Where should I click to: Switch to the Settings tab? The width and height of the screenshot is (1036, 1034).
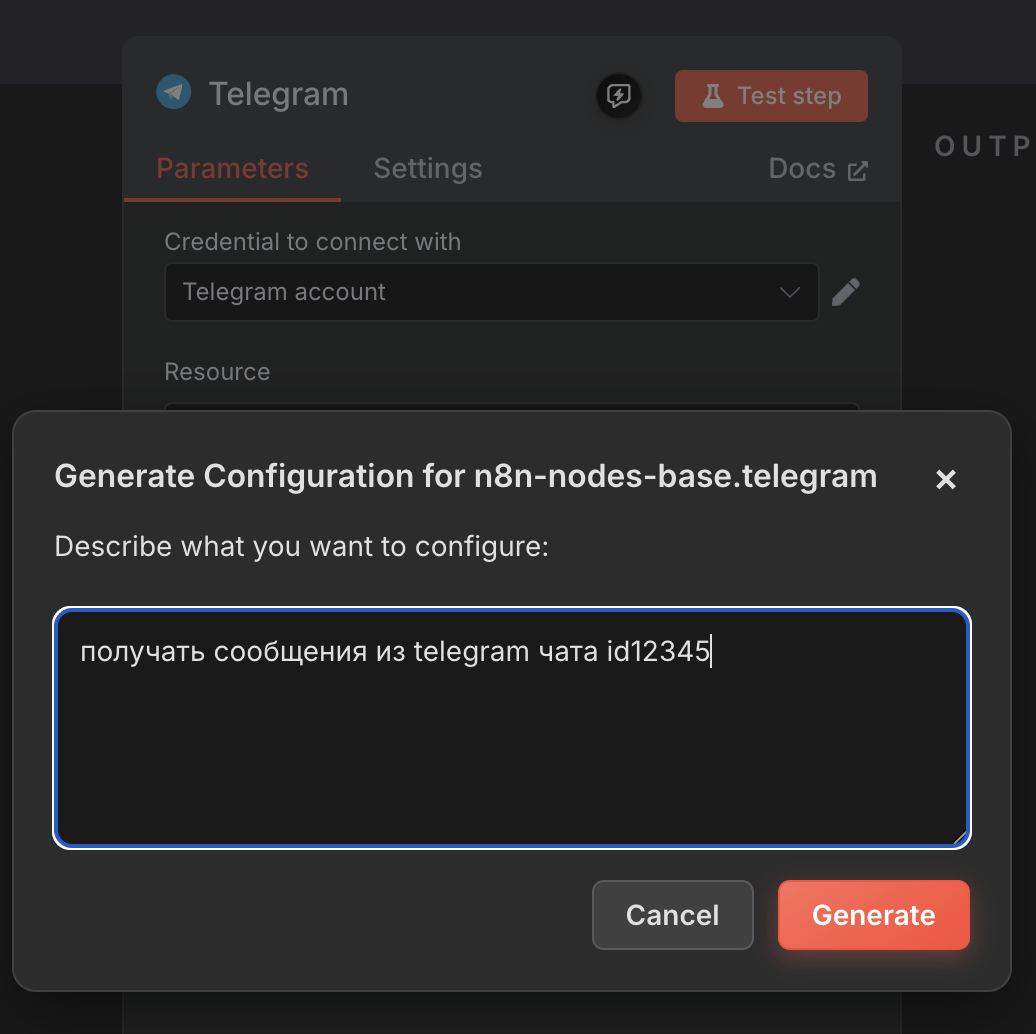pos(428,169)
